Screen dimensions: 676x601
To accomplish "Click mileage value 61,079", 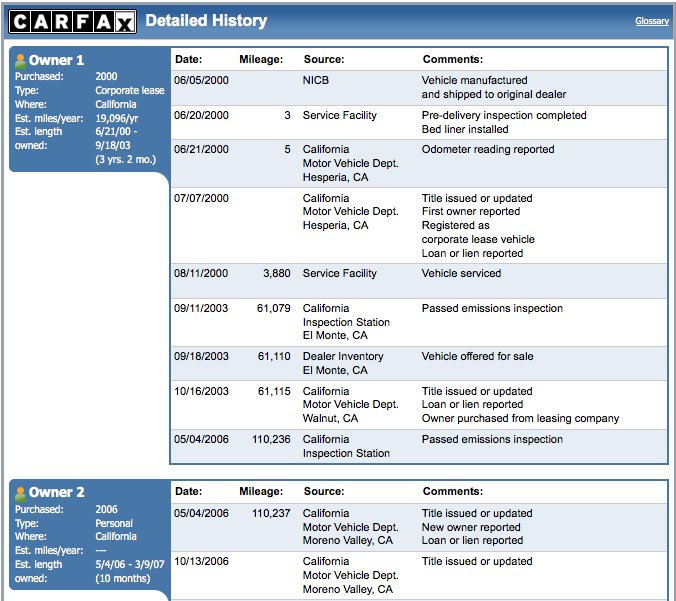I will click(274, 308).
